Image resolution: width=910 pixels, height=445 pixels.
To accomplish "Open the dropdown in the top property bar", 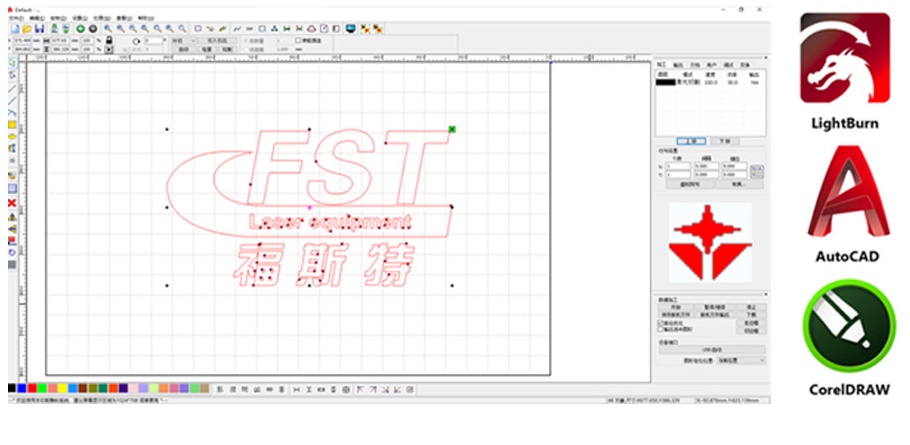I will [x=185, y=41].
